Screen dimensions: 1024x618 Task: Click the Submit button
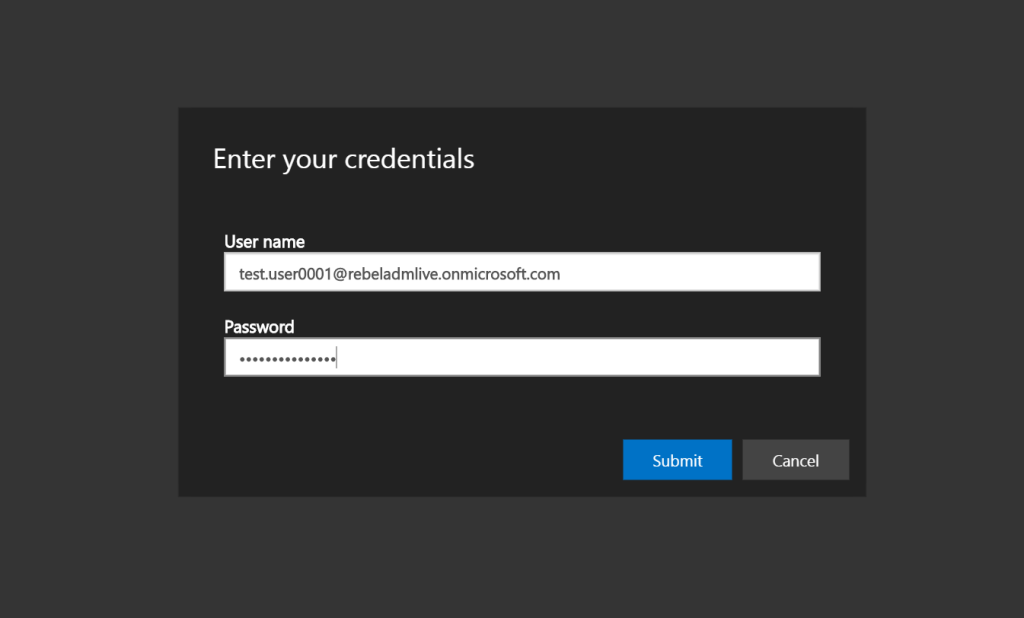pos(677,460)
